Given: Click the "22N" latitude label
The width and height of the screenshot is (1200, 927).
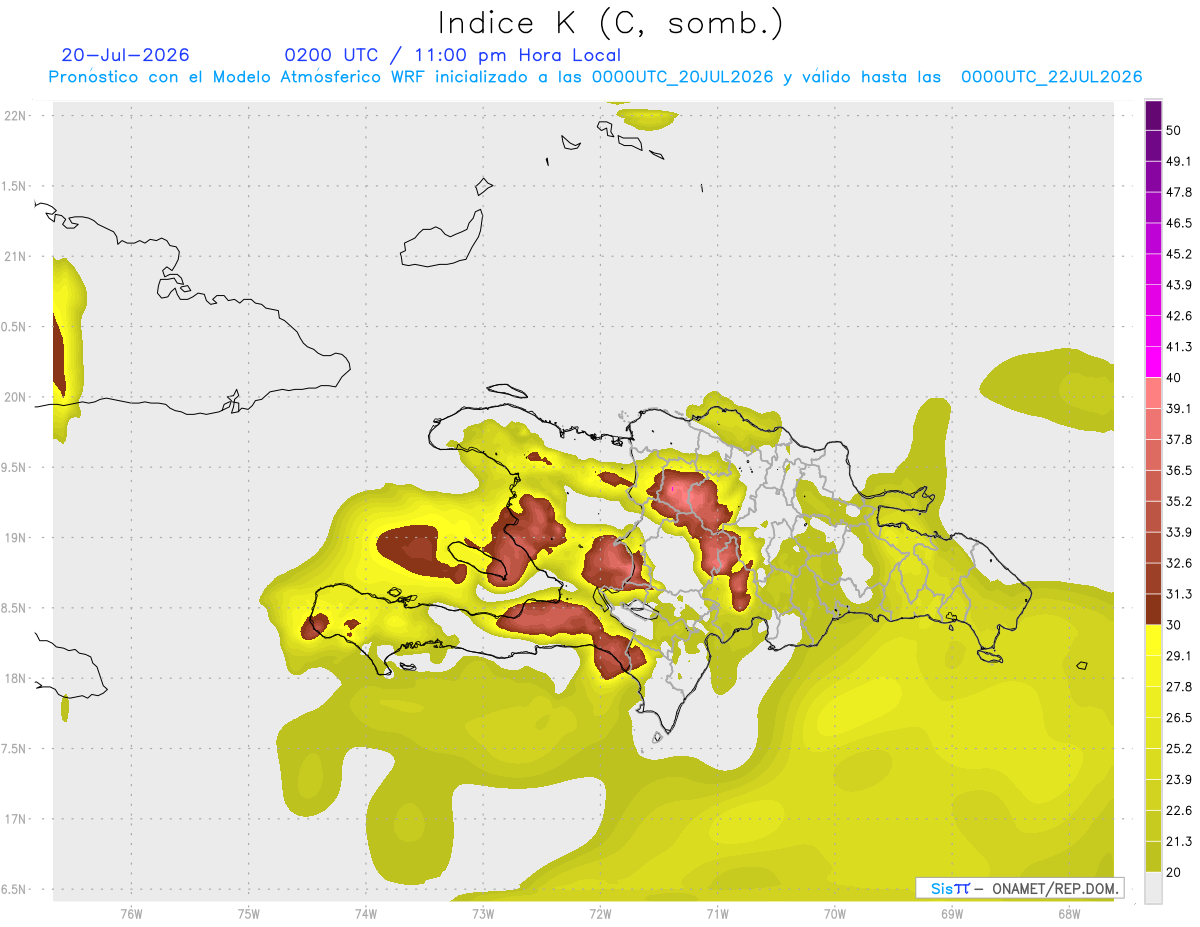Looking at the screenshot, I should (15, 116).
